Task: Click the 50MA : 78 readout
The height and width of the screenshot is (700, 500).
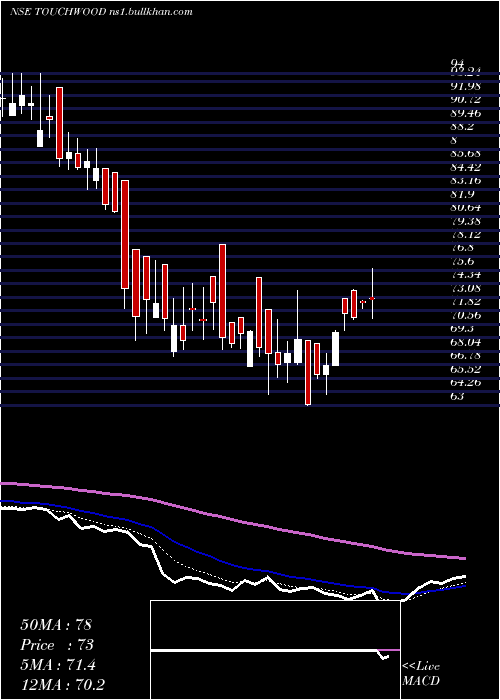Action: (56, 625)
